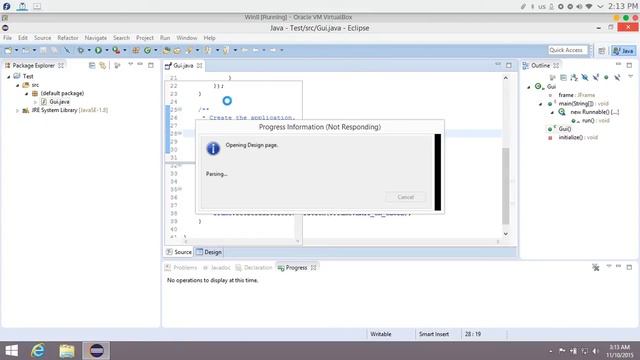This screenshot has width=640, height=360.
Task: Toggle Link with Editor in Package Explorer
Action: (102, 65)
